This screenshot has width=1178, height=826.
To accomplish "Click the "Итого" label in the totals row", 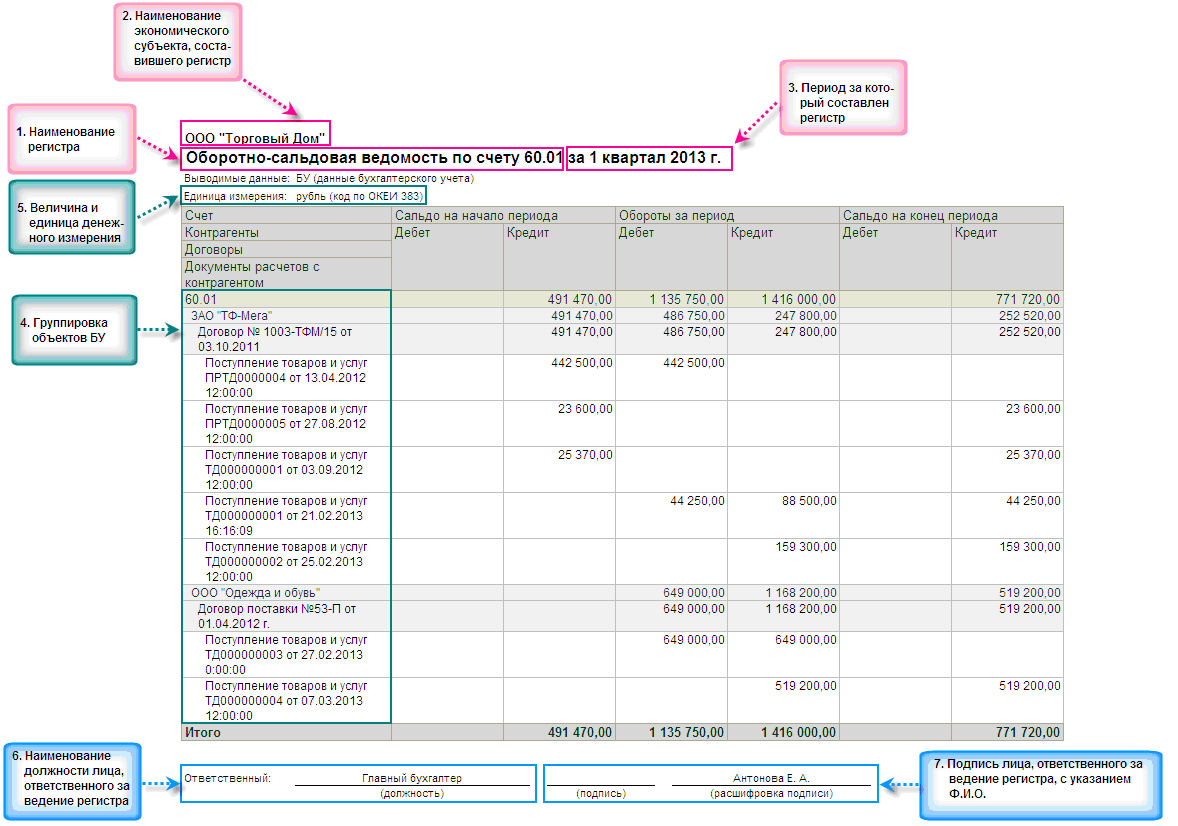I will pyautogui.click(x=203, y=732).
